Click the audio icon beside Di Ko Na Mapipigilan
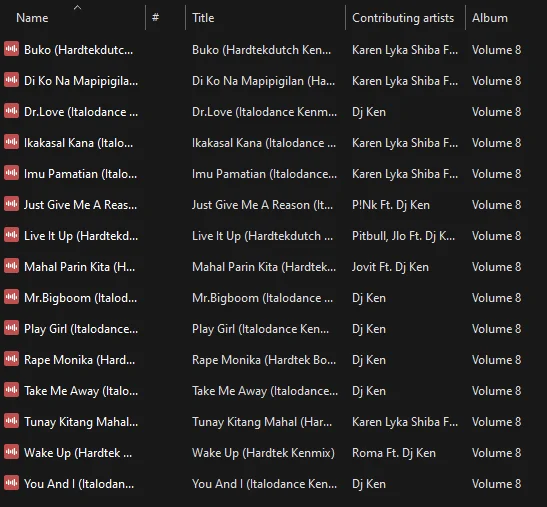Viewport: 547px width, 507px height. (x=12, y=80)
